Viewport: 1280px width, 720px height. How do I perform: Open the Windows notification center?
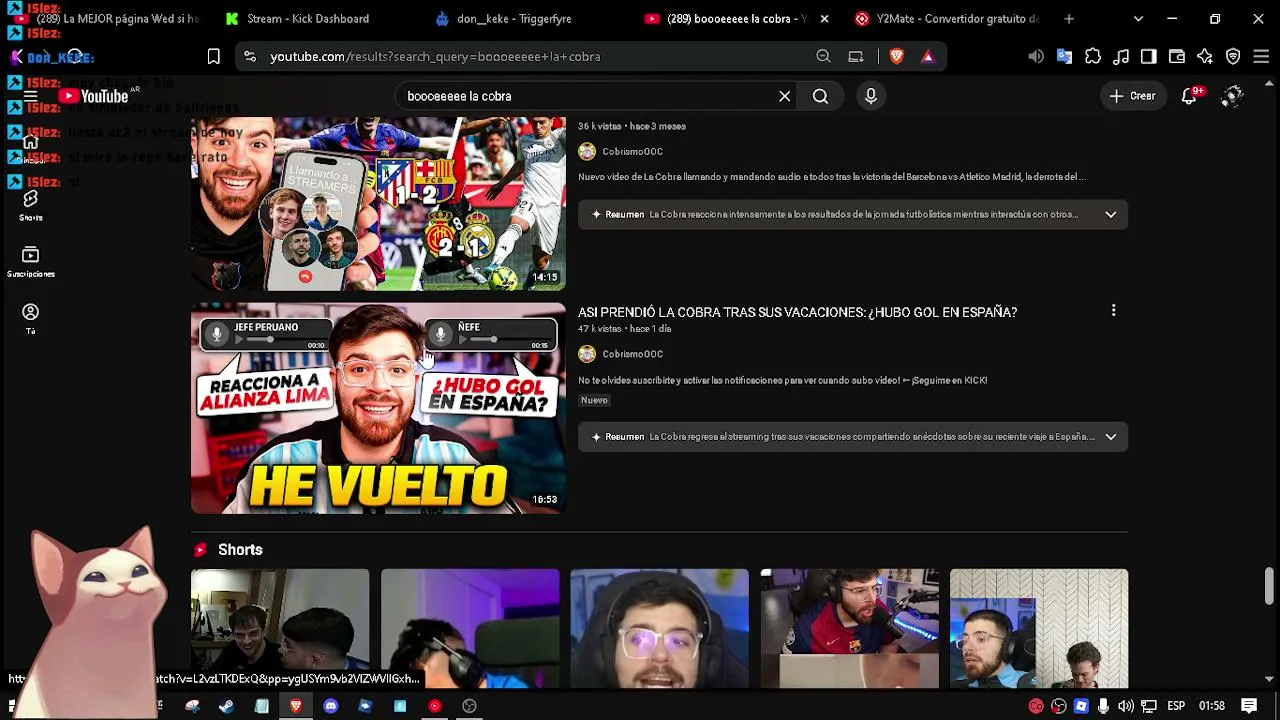[1249, 706]
